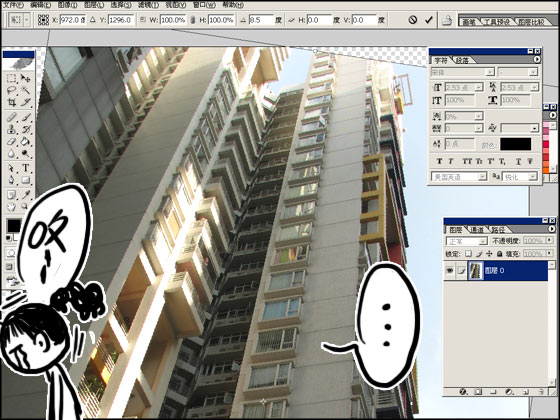Image resolution: width=560 pixels, height=420 pixels.
Task: Select the Type tool (T)
Action: 25,168
